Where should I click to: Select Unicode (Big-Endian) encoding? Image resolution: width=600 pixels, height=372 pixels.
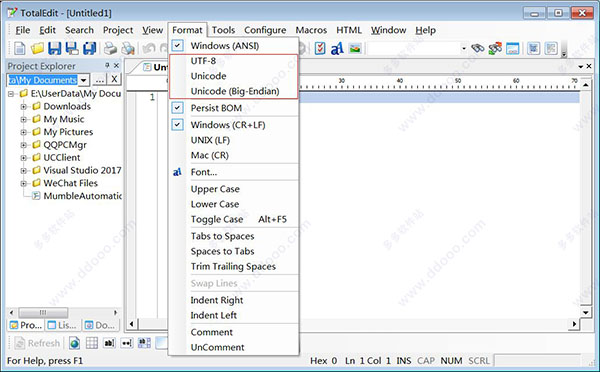pos(233,91)
